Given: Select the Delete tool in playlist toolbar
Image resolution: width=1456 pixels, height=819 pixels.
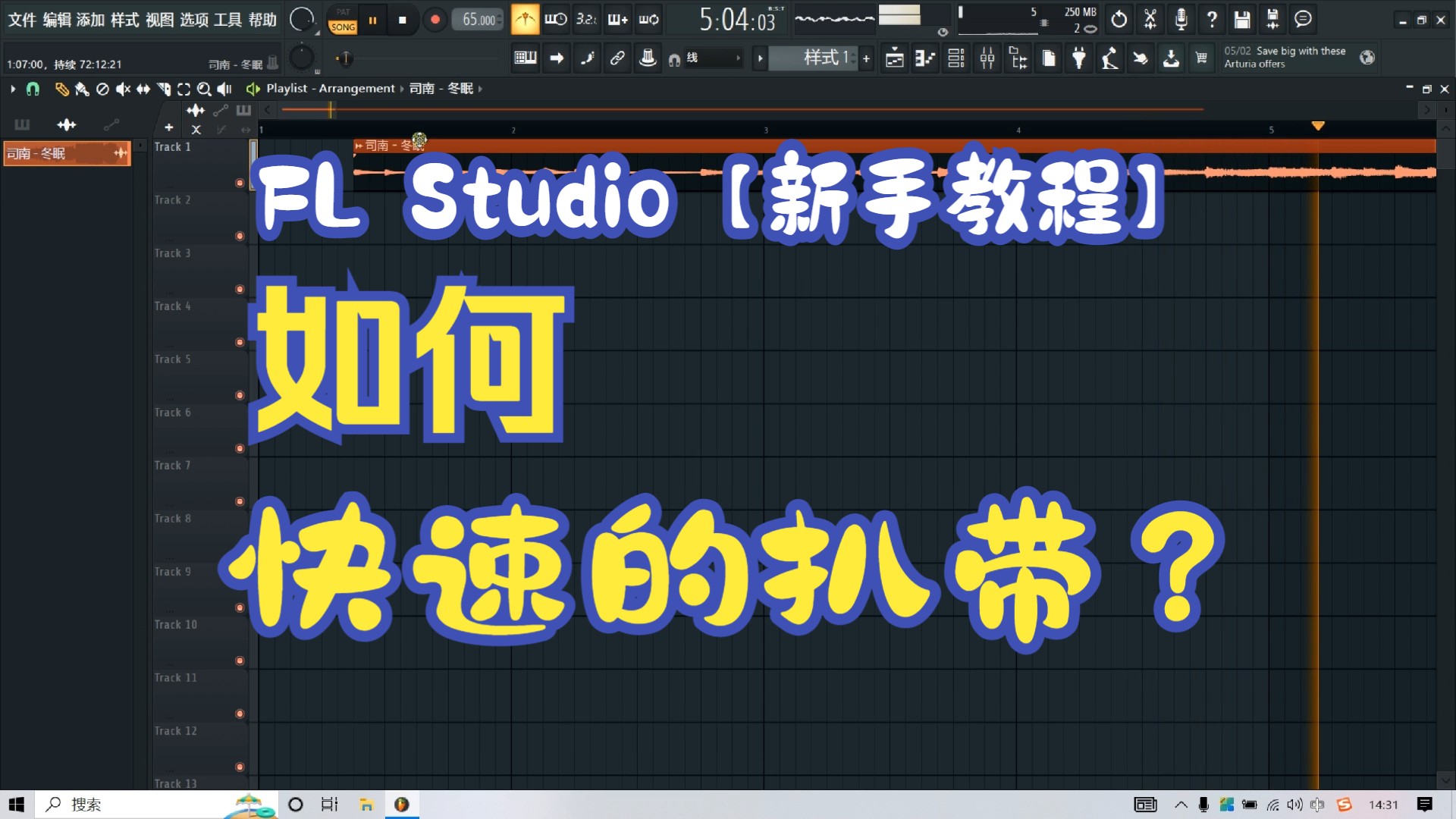Looking at the screenshot, I should coord(102,89).
